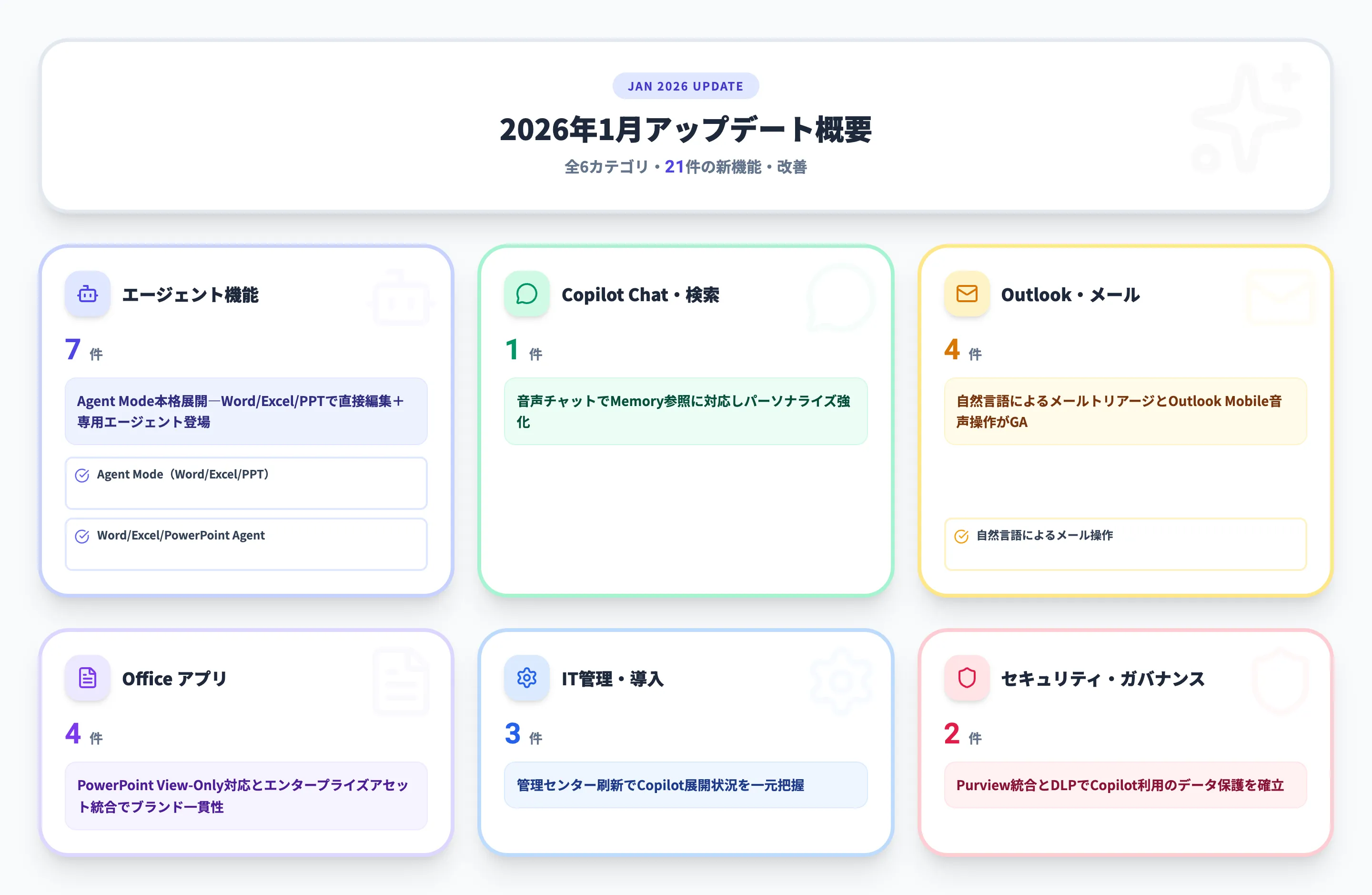1372x895 pixels.
Task: Select the document icon on Office アプリ card
Action: 87,679
